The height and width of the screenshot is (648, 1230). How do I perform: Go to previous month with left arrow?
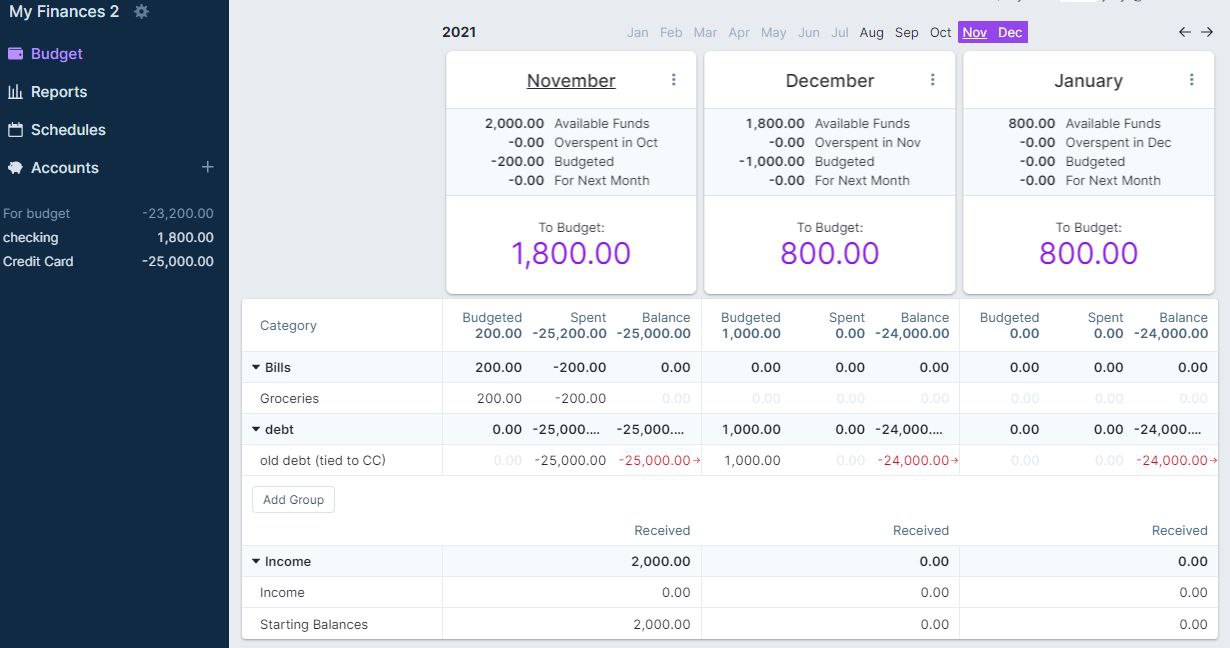coord(1185,32)
